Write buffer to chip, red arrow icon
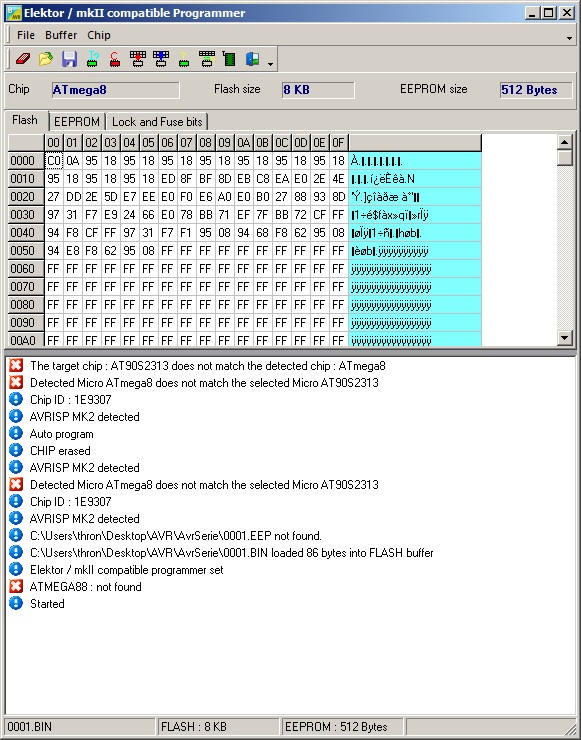 pos(138,59)
